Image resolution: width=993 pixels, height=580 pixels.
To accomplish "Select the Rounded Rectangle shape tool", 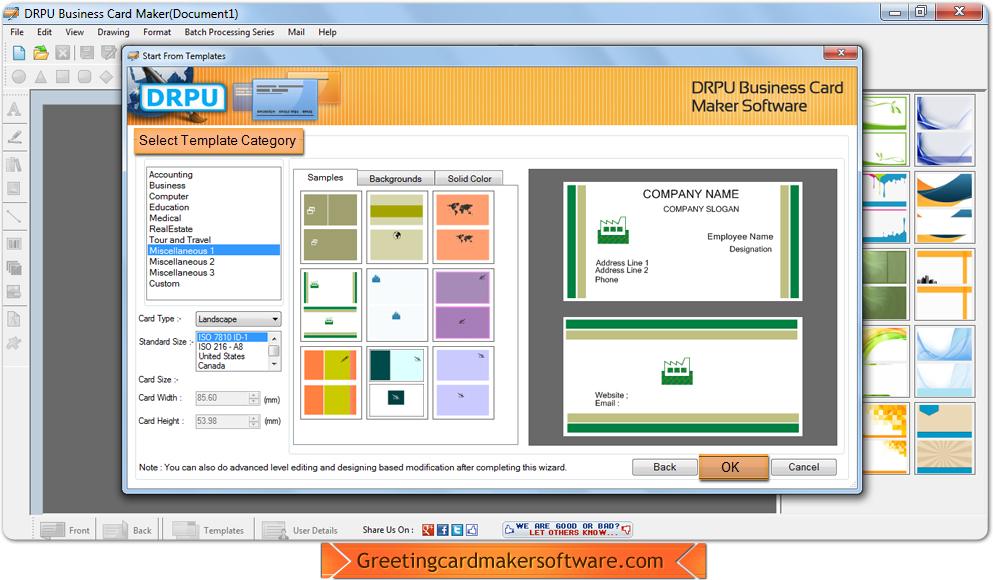I will point(84,77).
